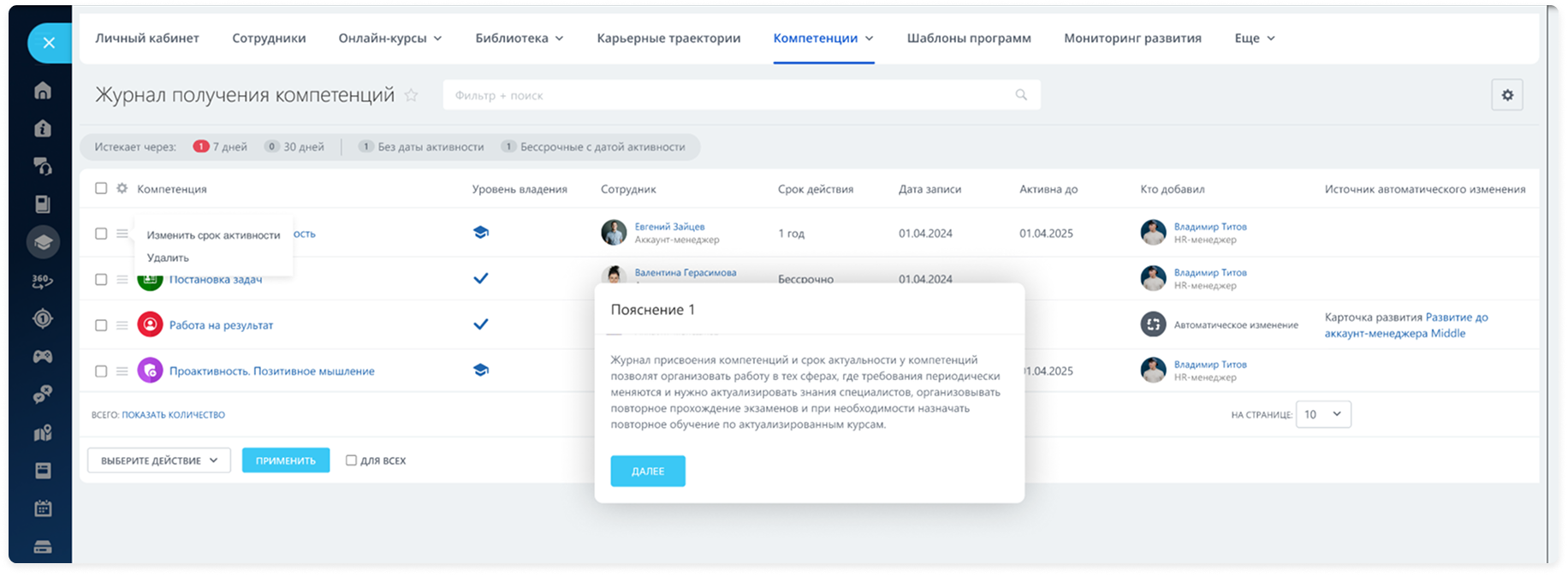Enable the ДЛЯ ВСЕХ checkbox
Viewport: 1568px width, 576px height.
pyautogui.click(x=351, y=460)
